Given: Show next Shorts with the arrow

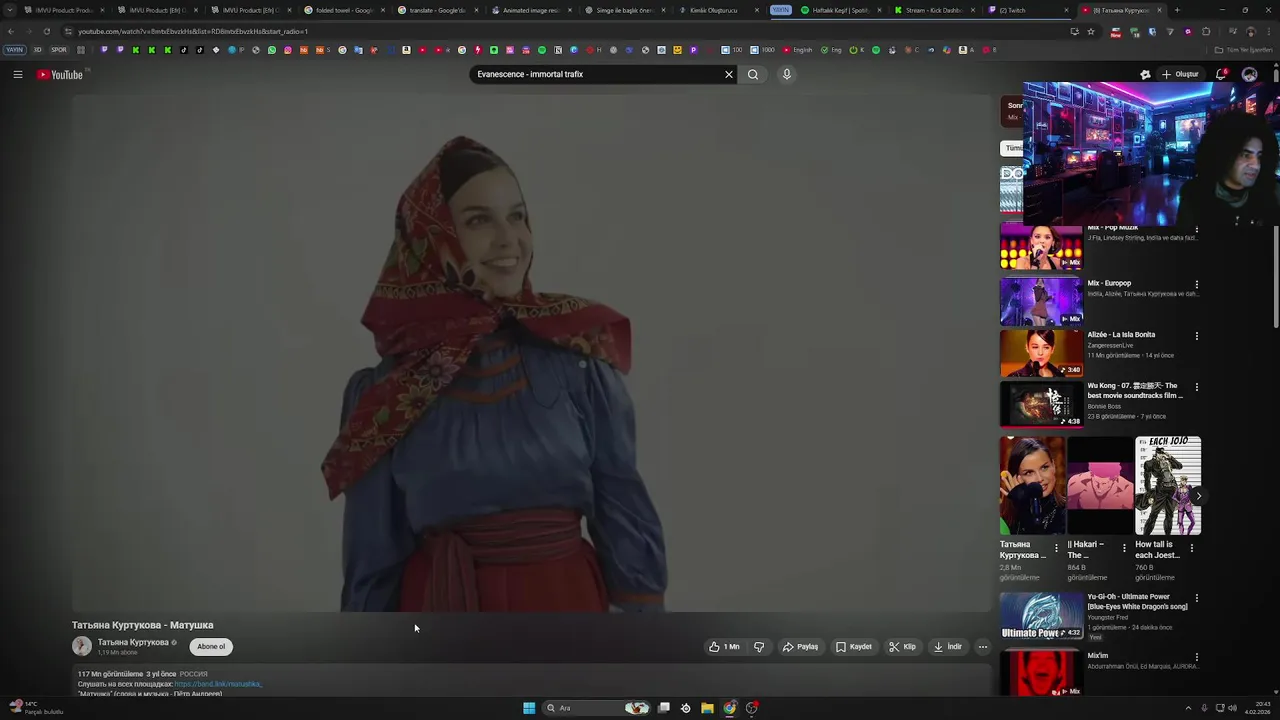Looking at the screenshot, I should click(x=1198, y=496).
